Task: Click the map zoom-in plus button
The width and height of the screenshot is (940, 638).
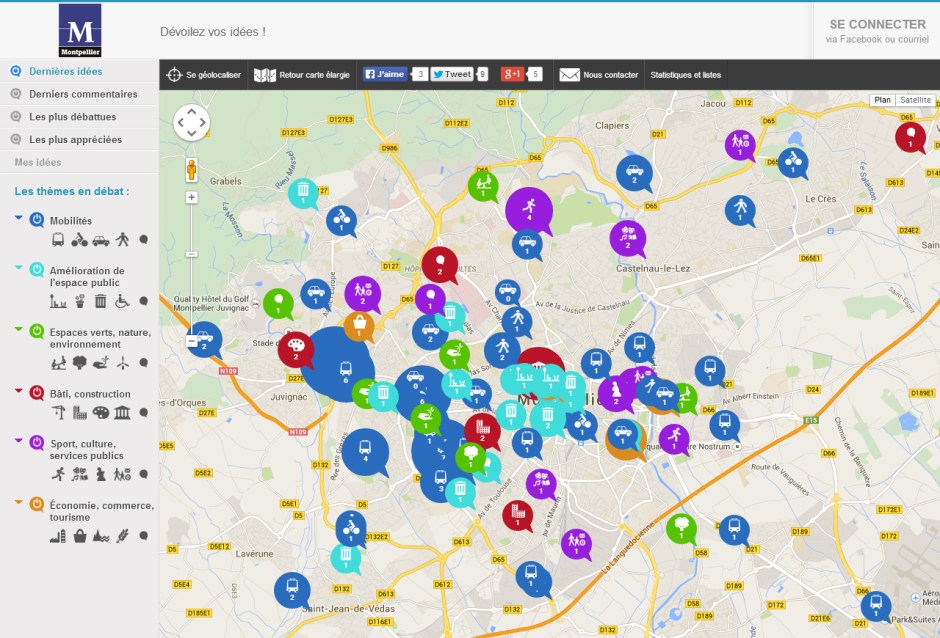Action: pos(192,198)
